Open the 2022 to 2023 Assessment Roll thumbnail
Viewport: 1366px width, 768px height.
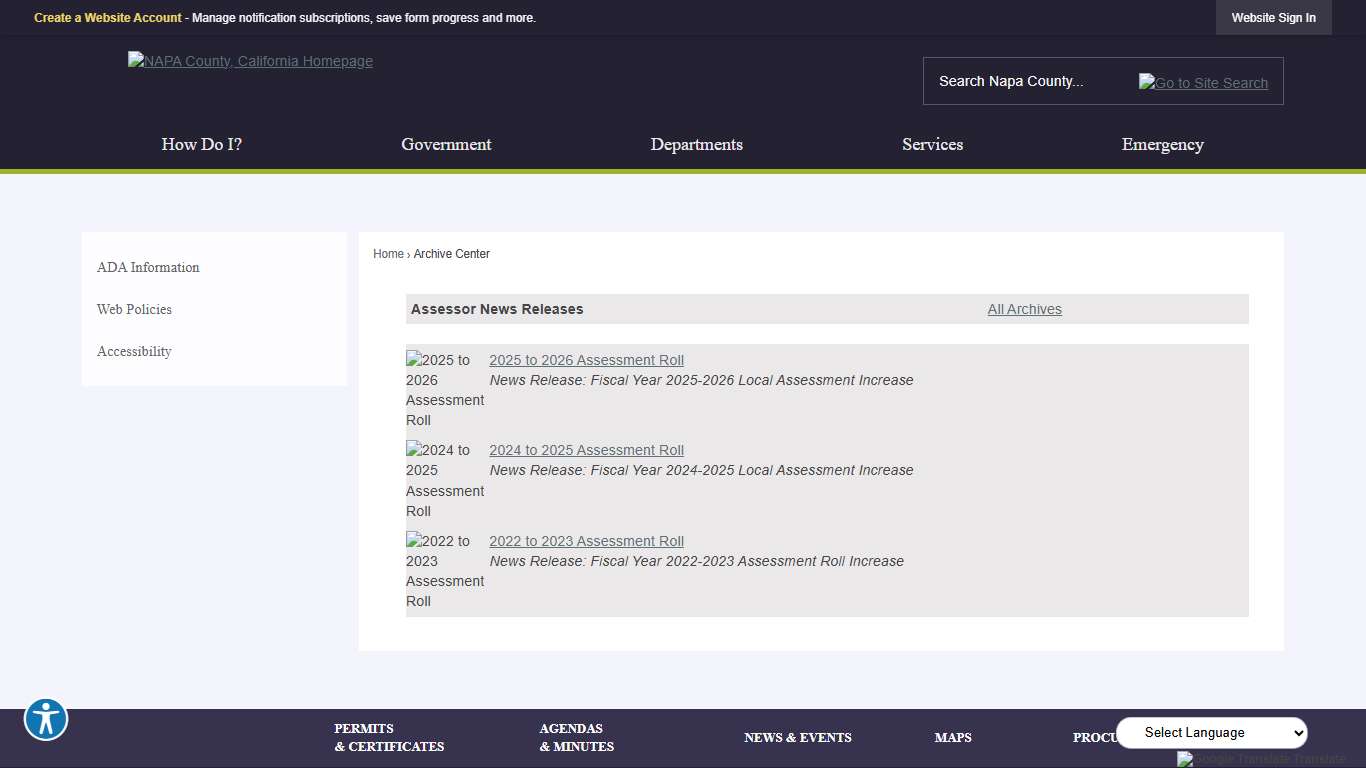pos(444,570)
